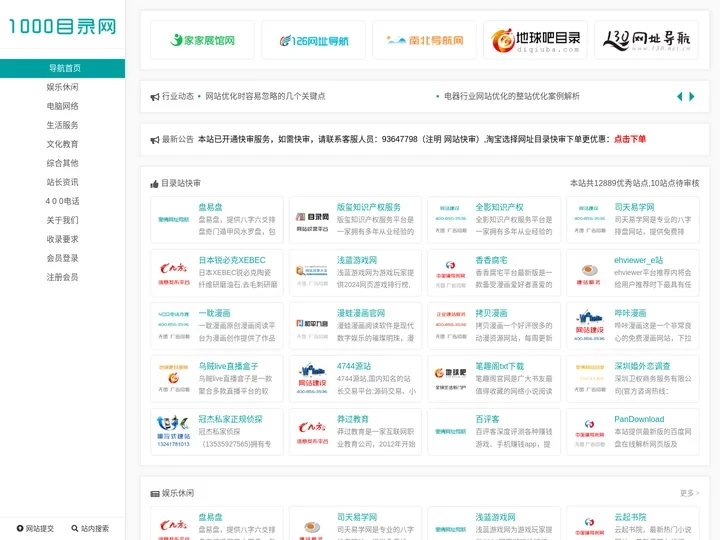Click the thumbnail icon beside ehviewer_e站
This screenshot has height=540, width=720.
590,273
